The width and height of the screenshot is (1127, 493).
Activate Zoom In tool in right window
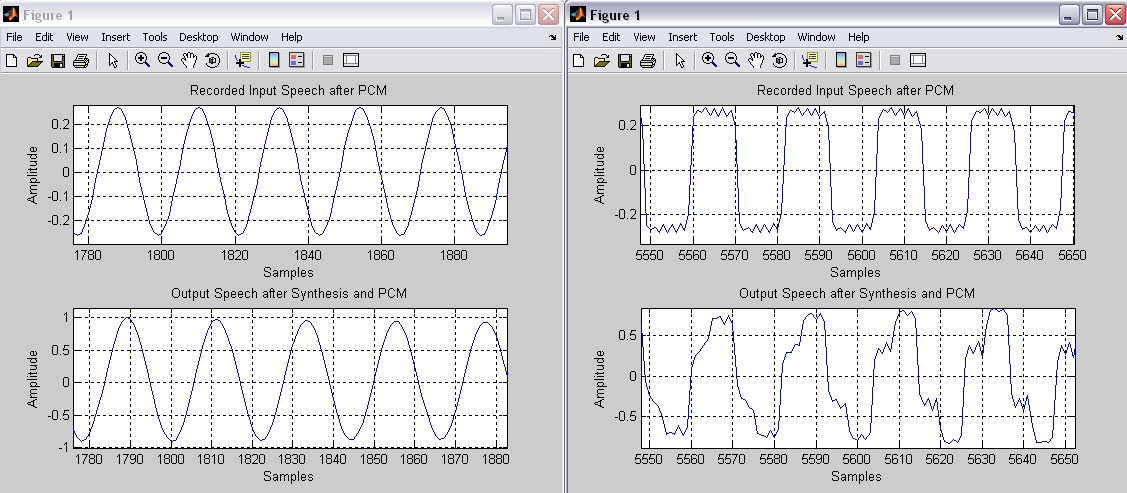(709, 60)
